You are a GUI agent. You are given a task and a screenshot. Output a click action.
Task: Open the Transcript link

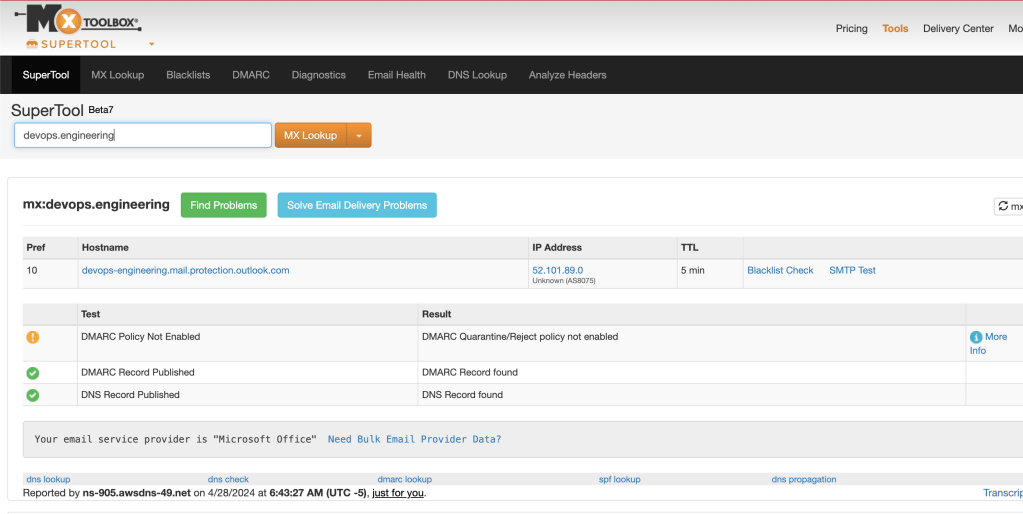click(x=1003, y=492)
